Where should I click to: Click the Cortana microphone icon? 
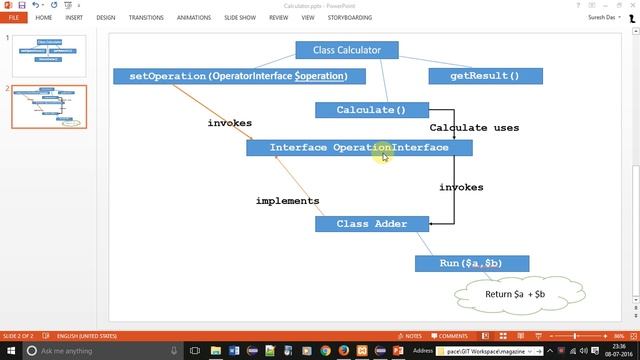tap(174, 351)
